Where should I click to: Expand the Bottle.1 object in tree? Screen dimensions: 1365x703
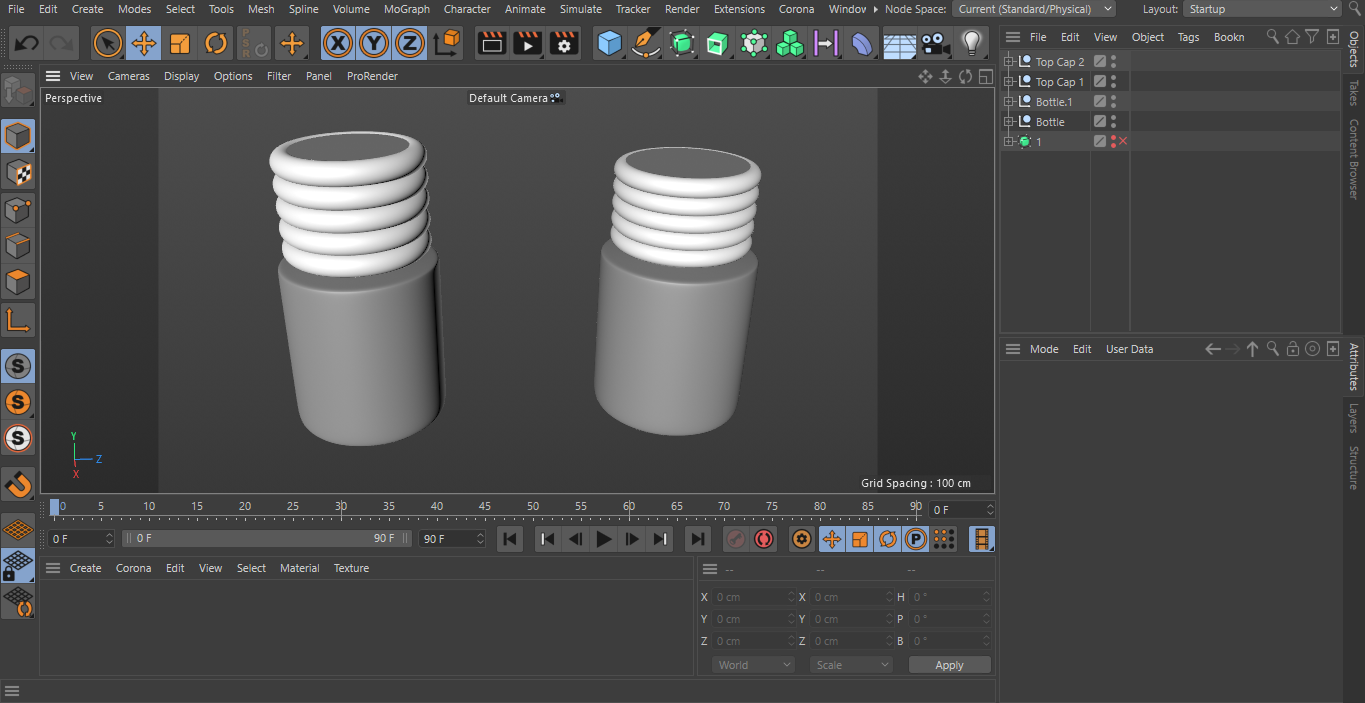[x=1009, y=102]
